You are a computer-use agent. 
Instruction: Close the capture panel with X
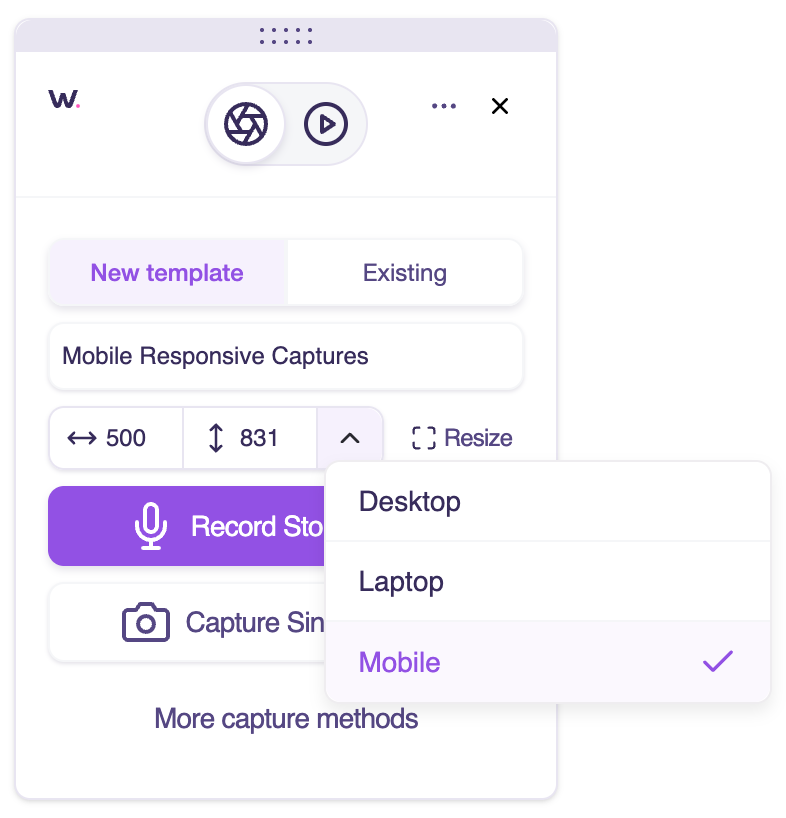click(x=500, y=106)
